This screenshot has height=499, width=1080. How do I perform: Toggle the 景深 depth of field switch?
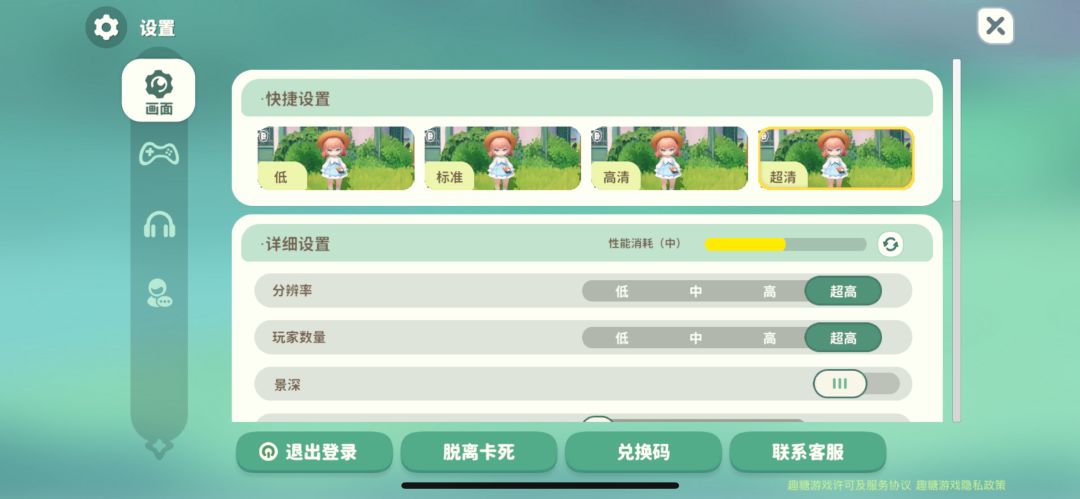tap(856, 384)
